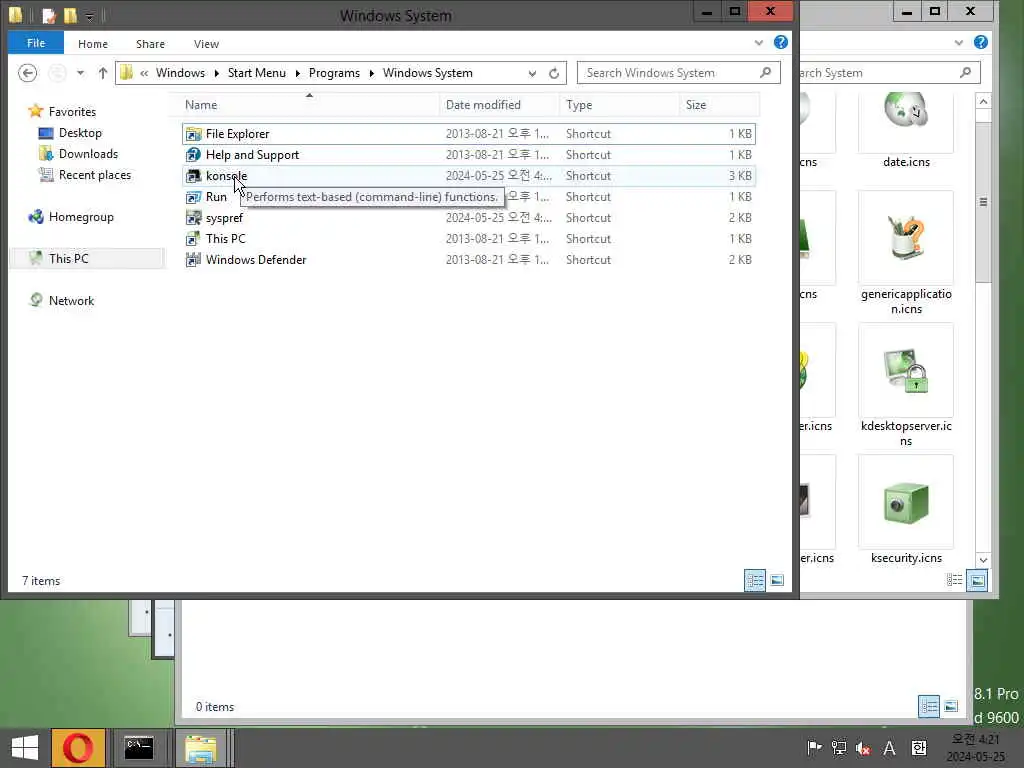Switch to the View ribbon tab
This screenshot has height=768, width=1024.
coord(206,44)
